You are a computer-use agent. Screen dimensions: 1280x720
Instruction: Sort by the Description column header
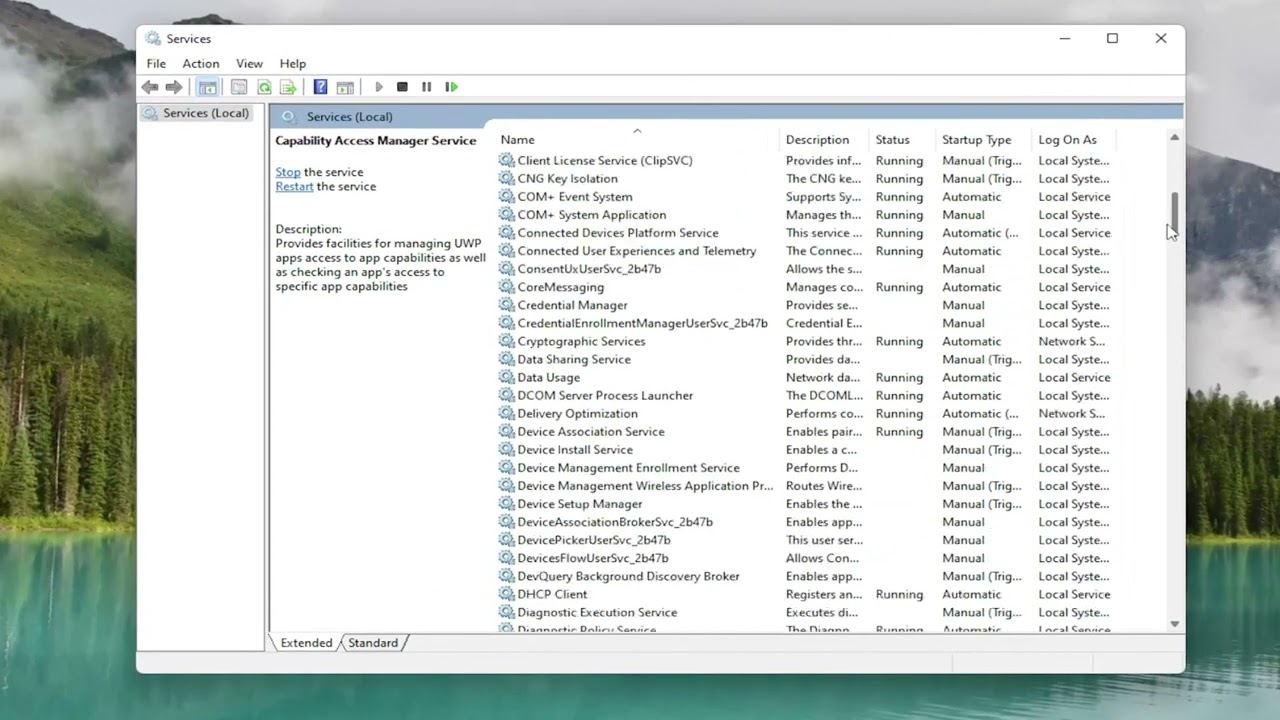(823, 140)
